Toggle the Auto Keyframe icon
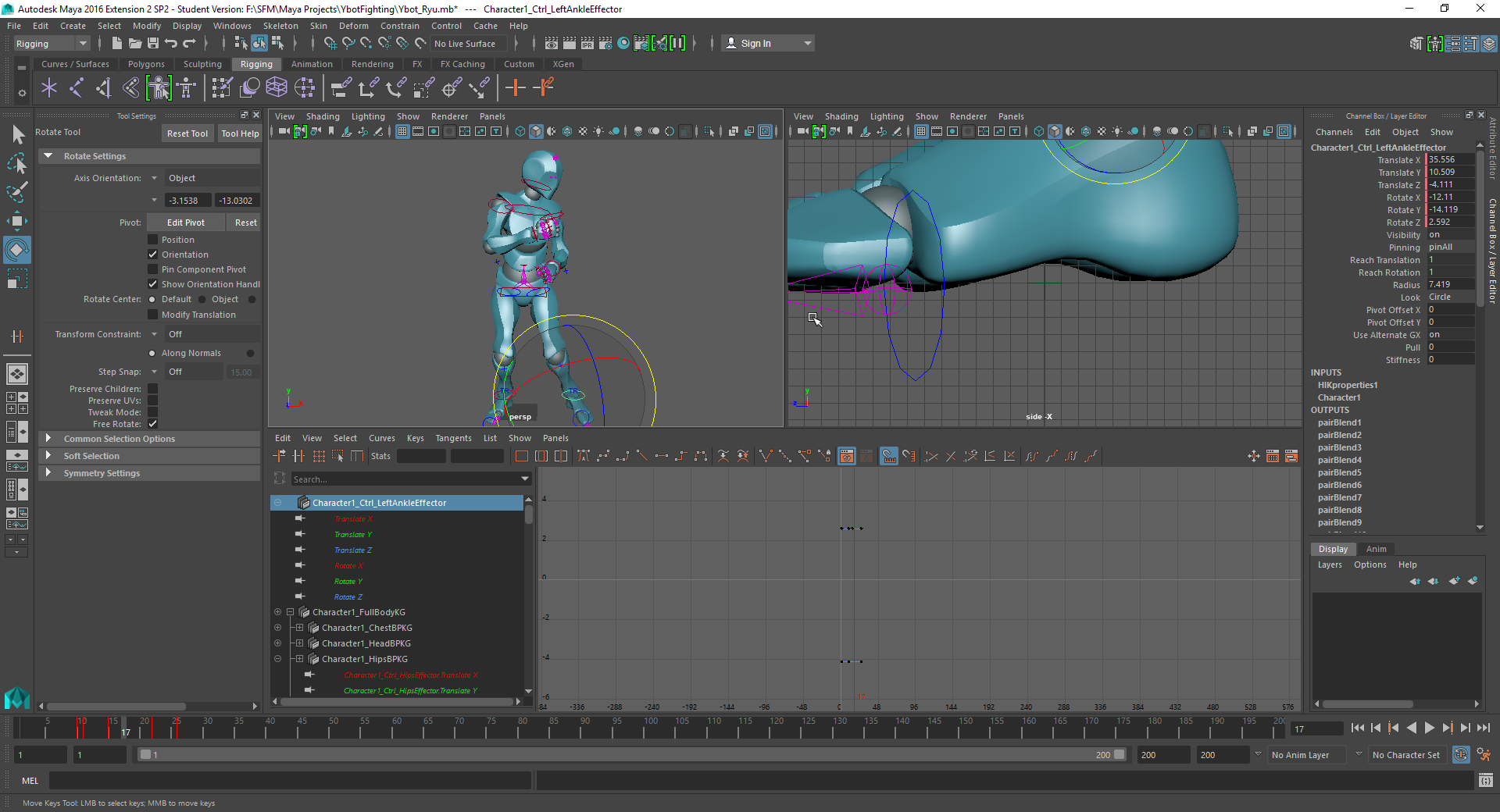 1461,755
